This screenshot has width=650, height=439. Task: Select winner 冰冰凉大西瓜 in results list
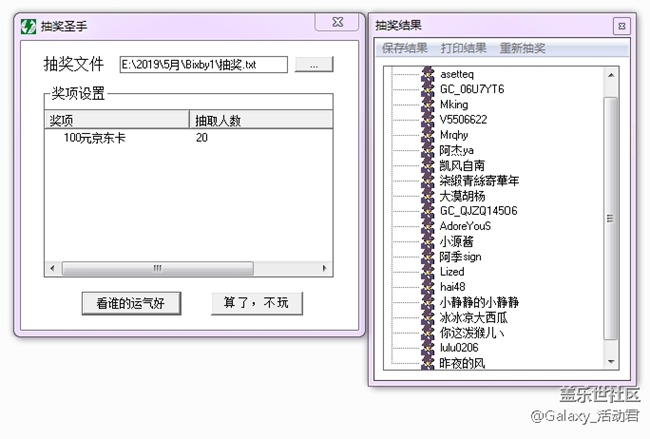point(474,317)
